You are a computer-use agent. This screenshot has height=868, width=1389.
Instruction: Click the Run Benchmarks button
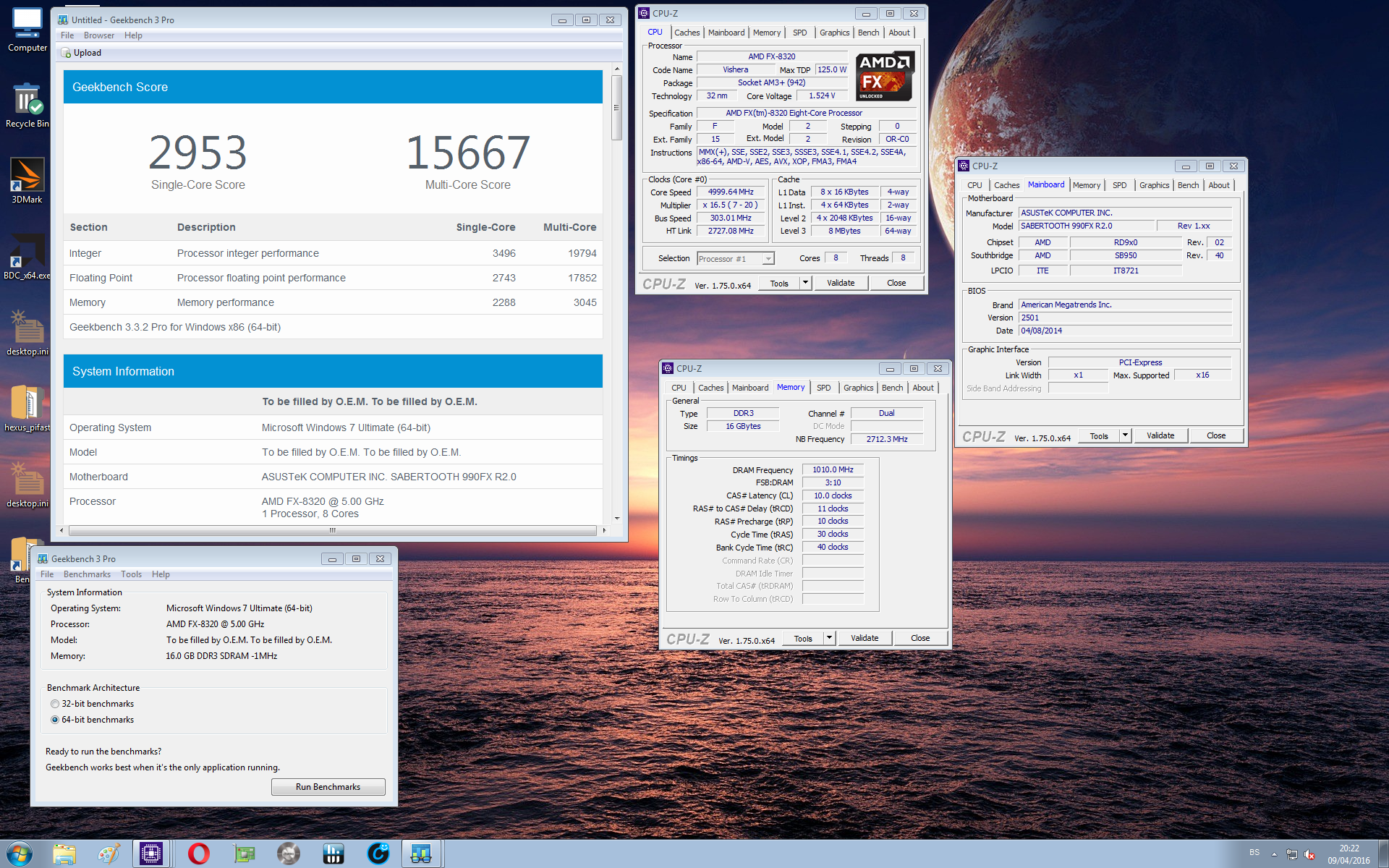coord(328,787)
